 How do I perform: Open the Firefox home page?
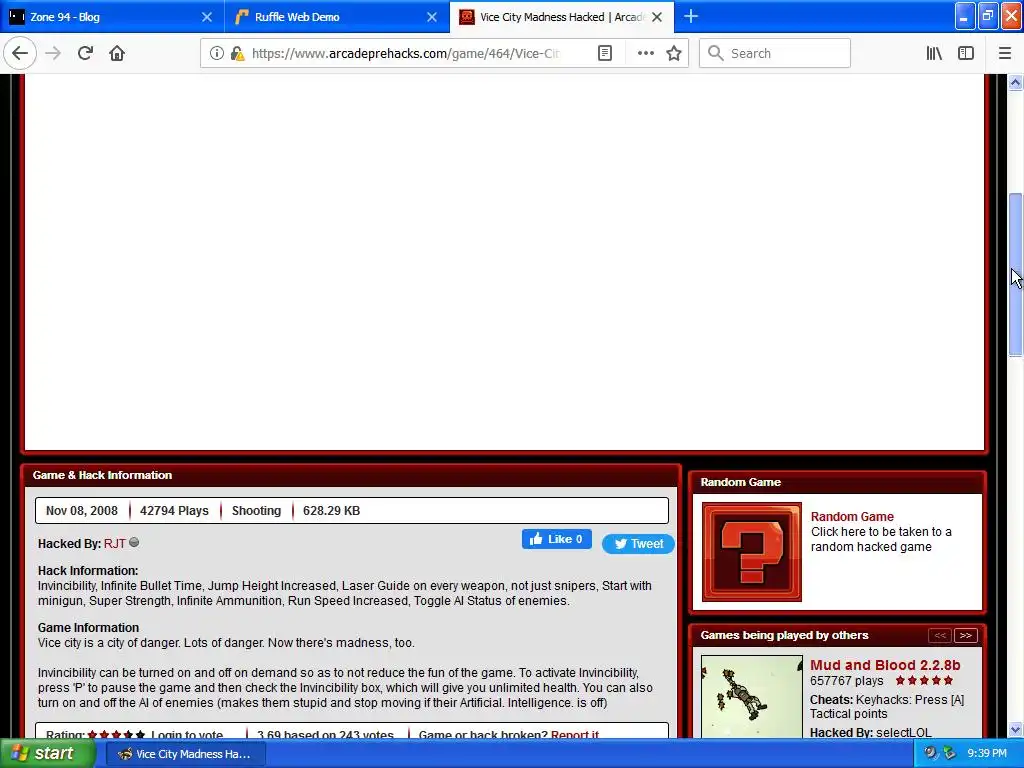coord(117,53)
